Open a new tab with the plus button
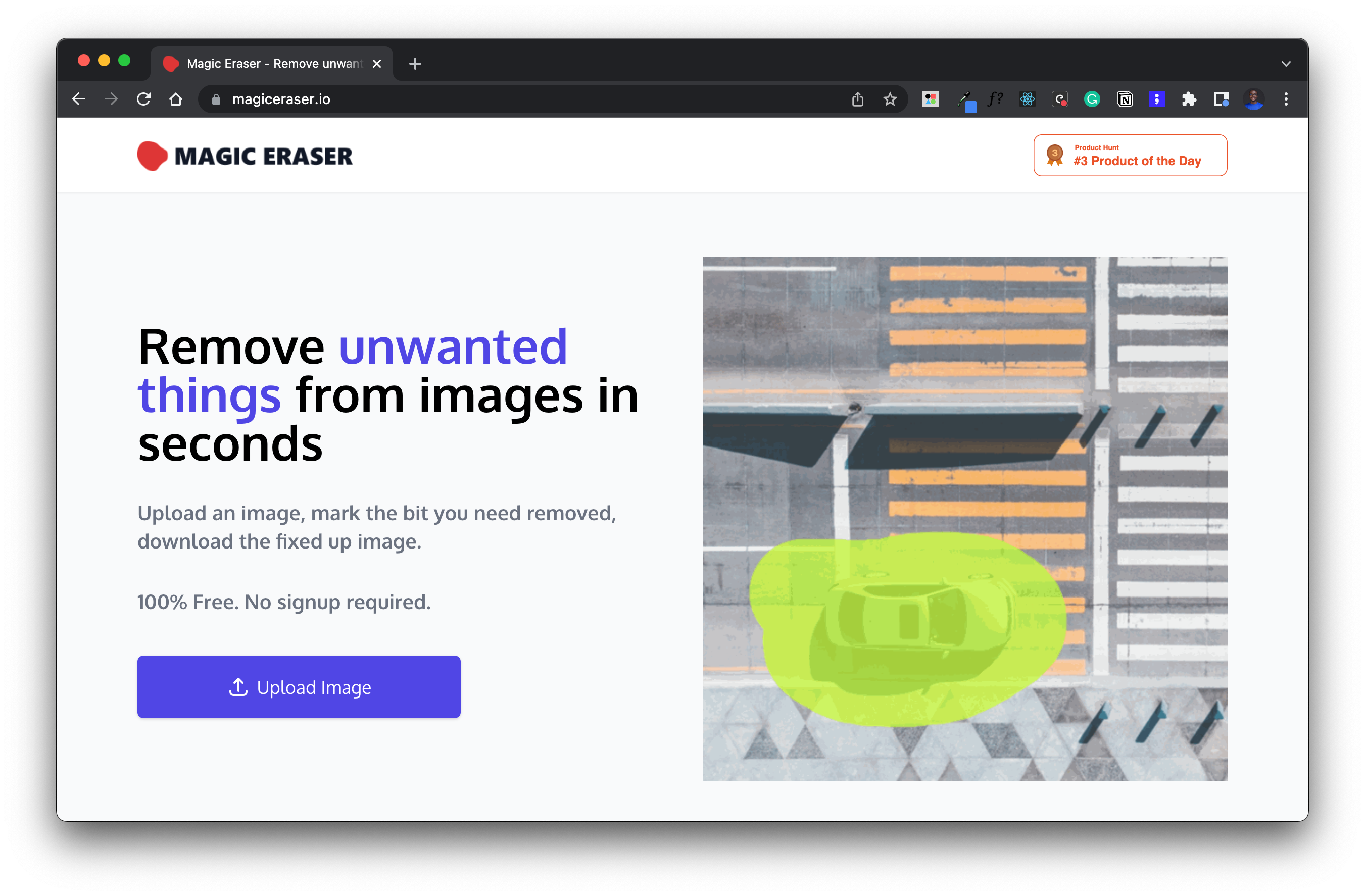The height and width of the screenshot is (896, 1365). point(415,64)
